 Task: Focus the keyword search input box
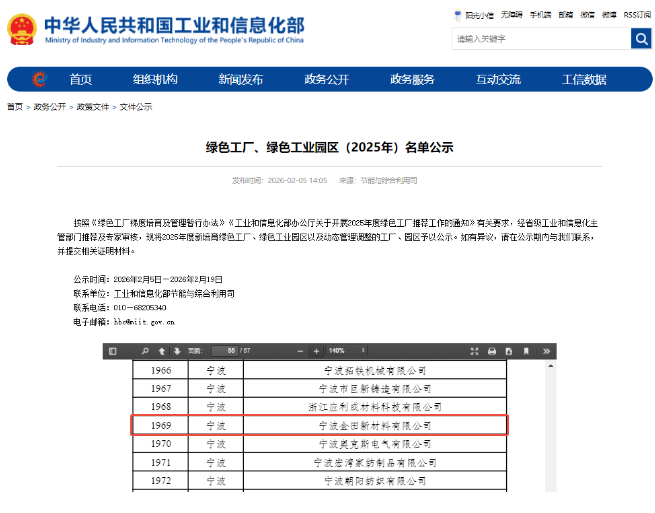pyautogui.click(x=541, y=39)
